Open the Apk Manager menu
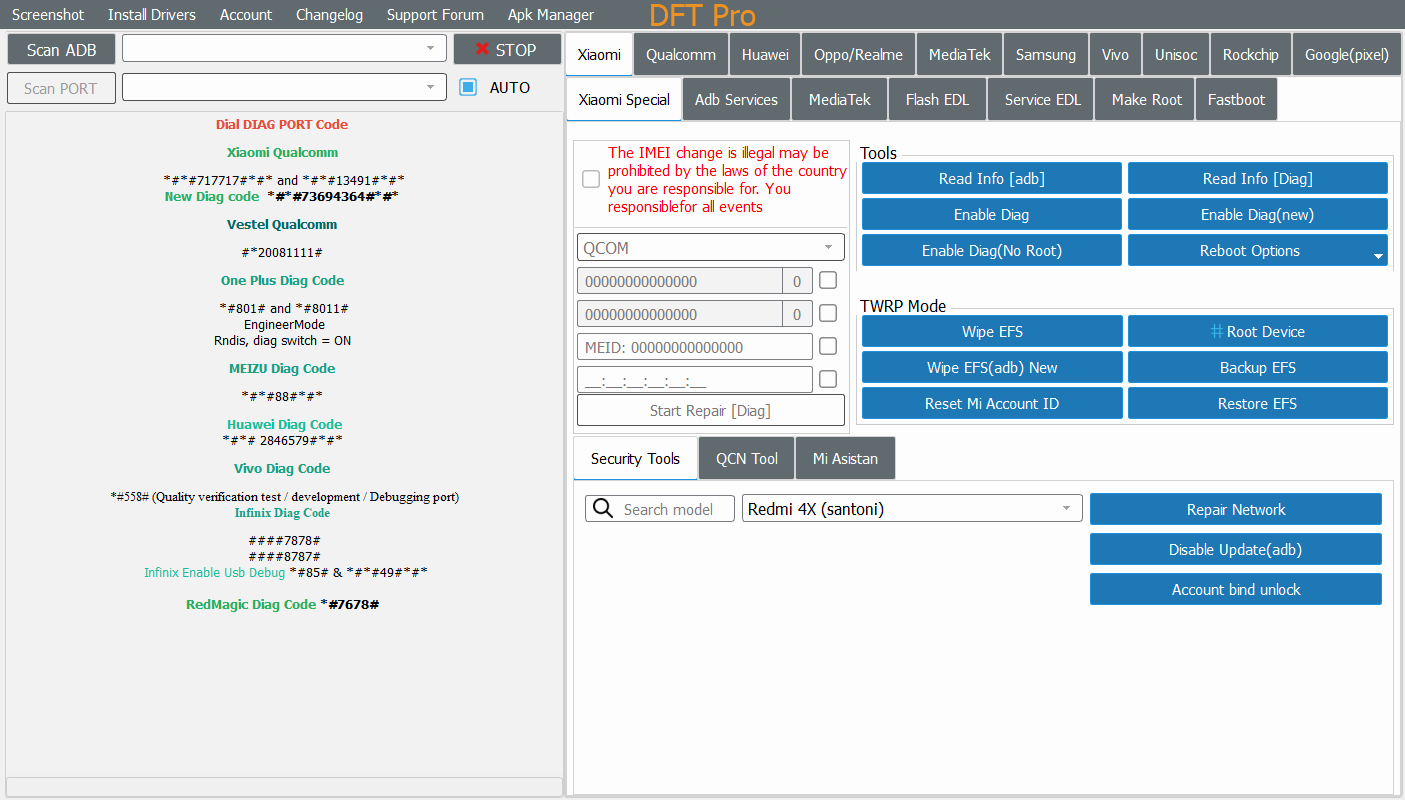This screenshot has height=800, width=1405. tap(550, 15)
